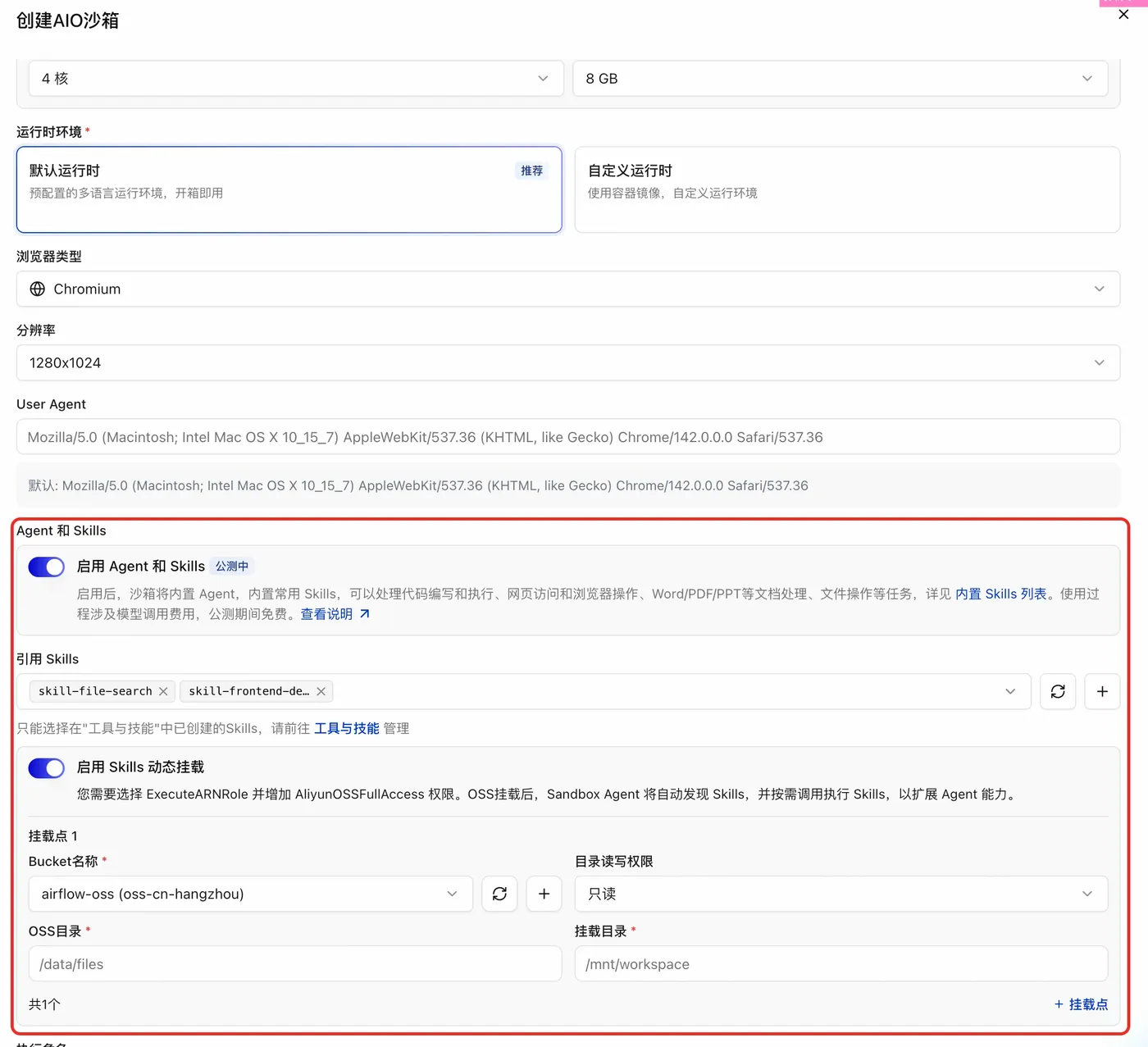Open the airflow-oss Bucket dropdown
Screen dimensions: 1148x1047
pyautogui.click(x=251, y=894)
